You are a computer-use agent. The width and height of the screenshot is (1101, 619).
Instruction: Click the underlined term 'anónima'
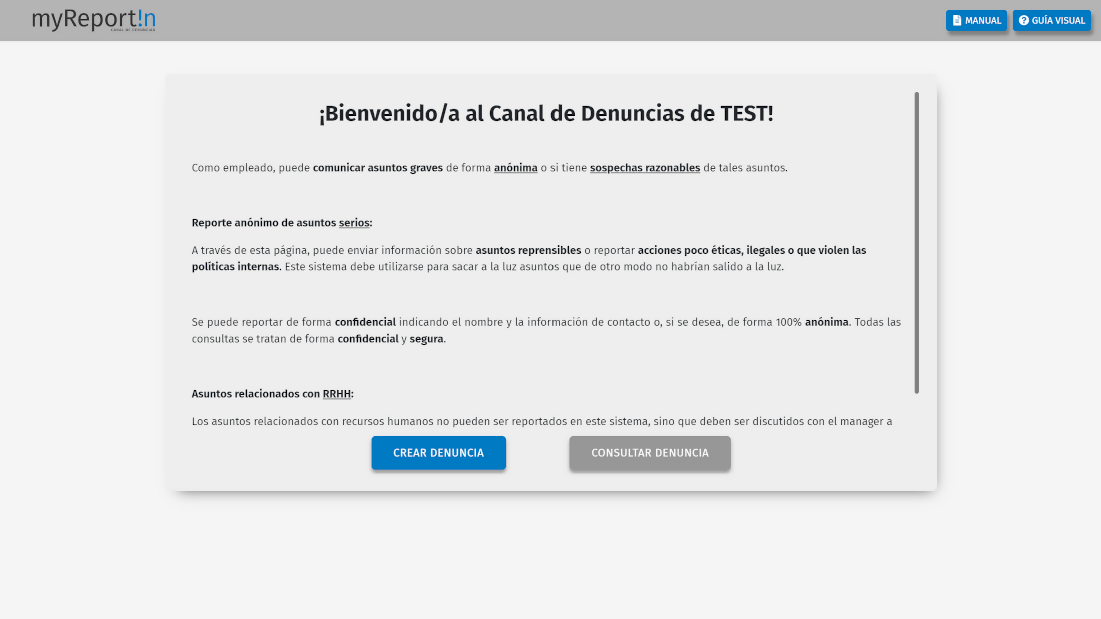click(x=515, y=167)
